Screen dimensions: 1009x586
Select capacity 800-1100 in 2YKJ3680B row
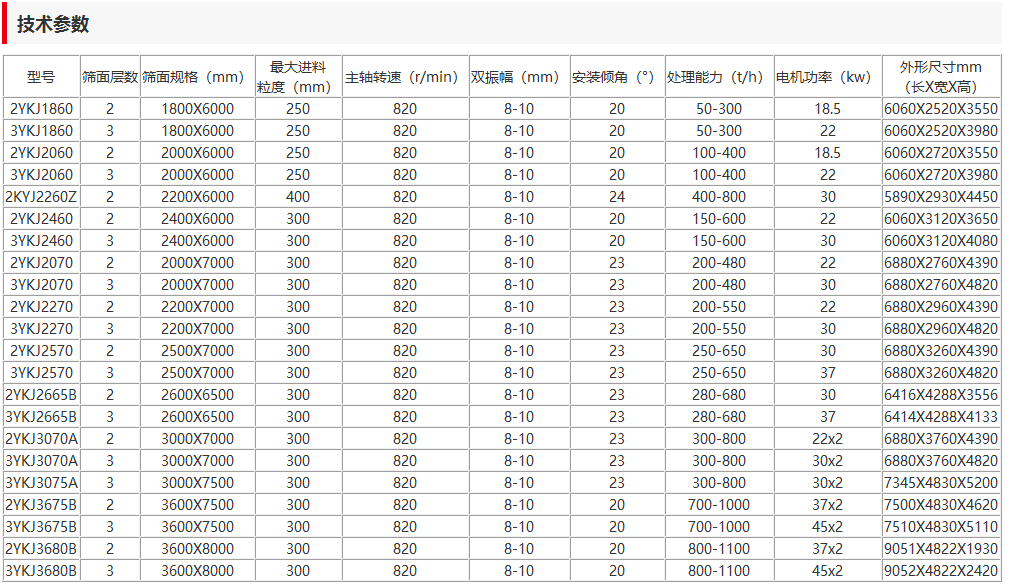[719, 549]
